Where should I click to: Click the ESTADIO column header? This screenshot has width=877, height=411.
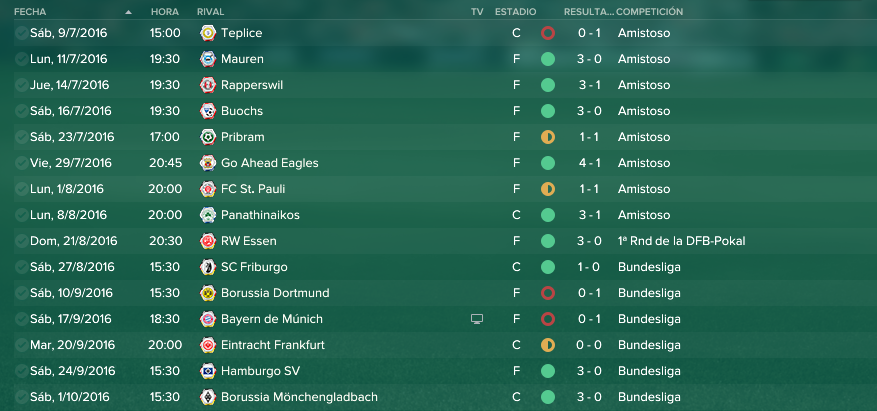pyautogui.click(x=515, y=12)
